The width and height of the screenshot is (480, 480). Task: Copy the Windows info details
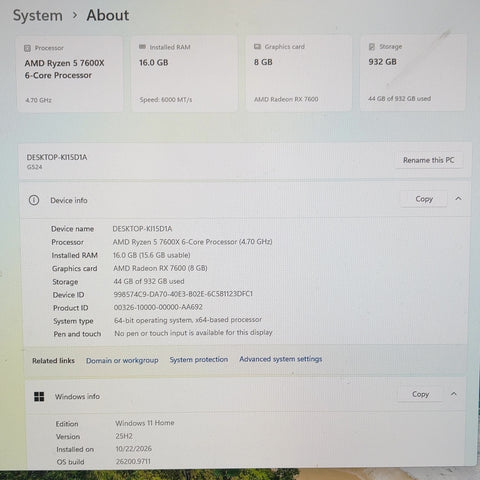420,394
